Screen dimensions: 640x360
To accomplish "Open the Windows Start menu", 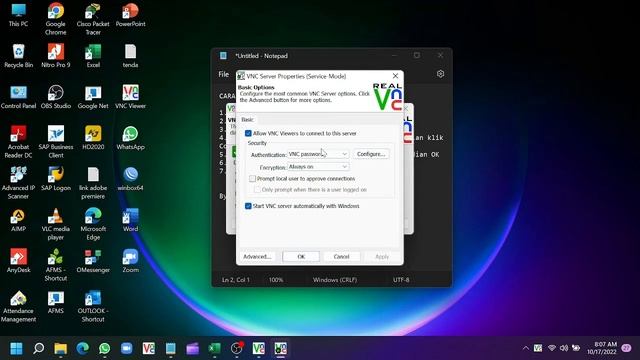I will [x=16, y=349].
